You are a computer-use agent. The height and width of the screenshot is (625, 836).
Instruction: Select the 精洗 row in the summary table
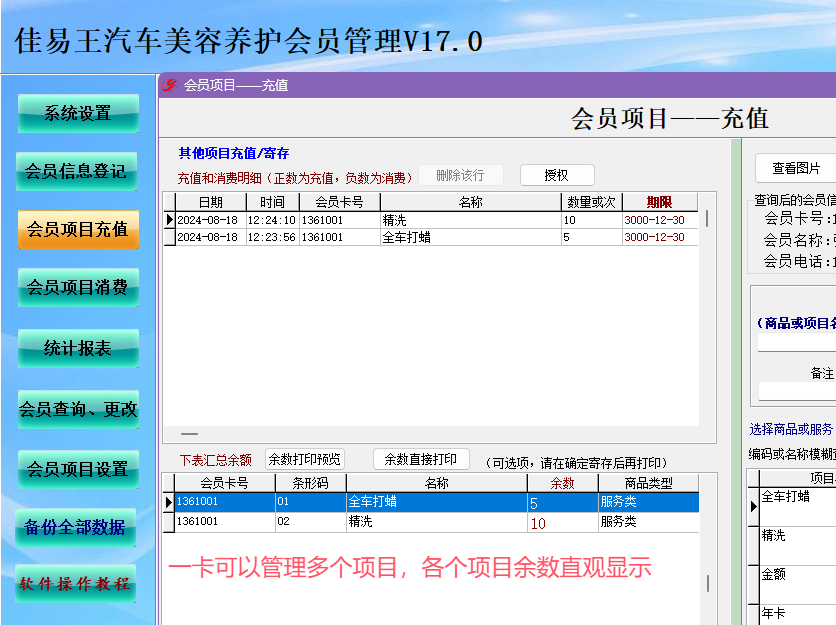click(437, 522)
